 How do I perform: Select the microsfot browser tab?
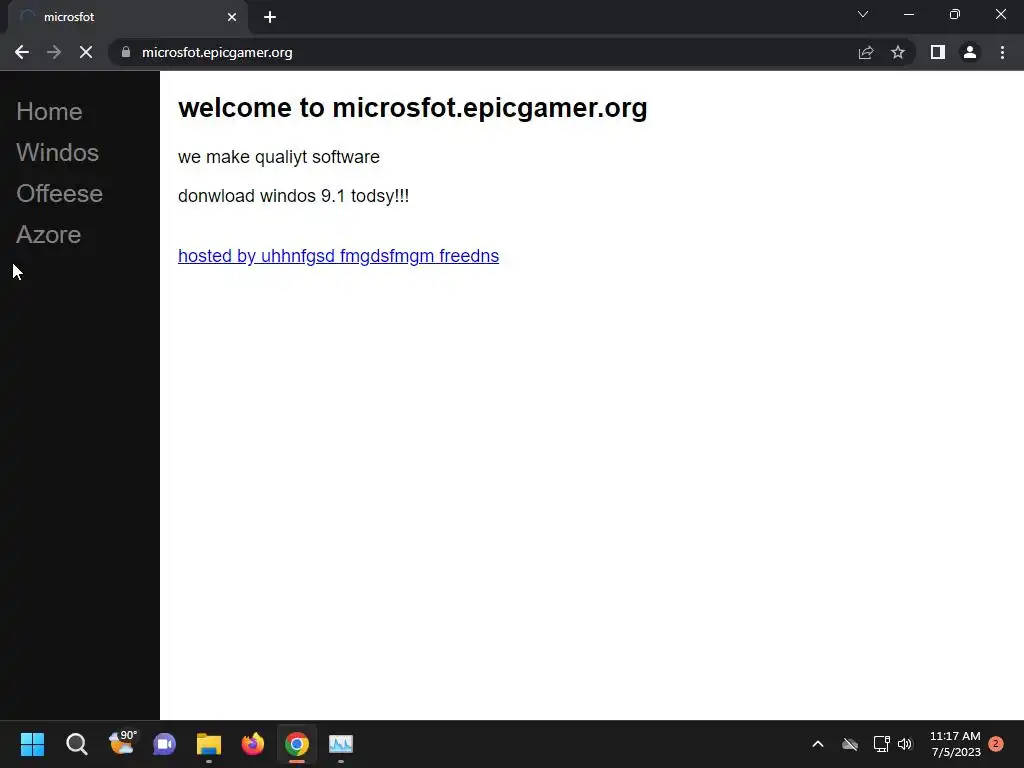click(x=127, y=17)
